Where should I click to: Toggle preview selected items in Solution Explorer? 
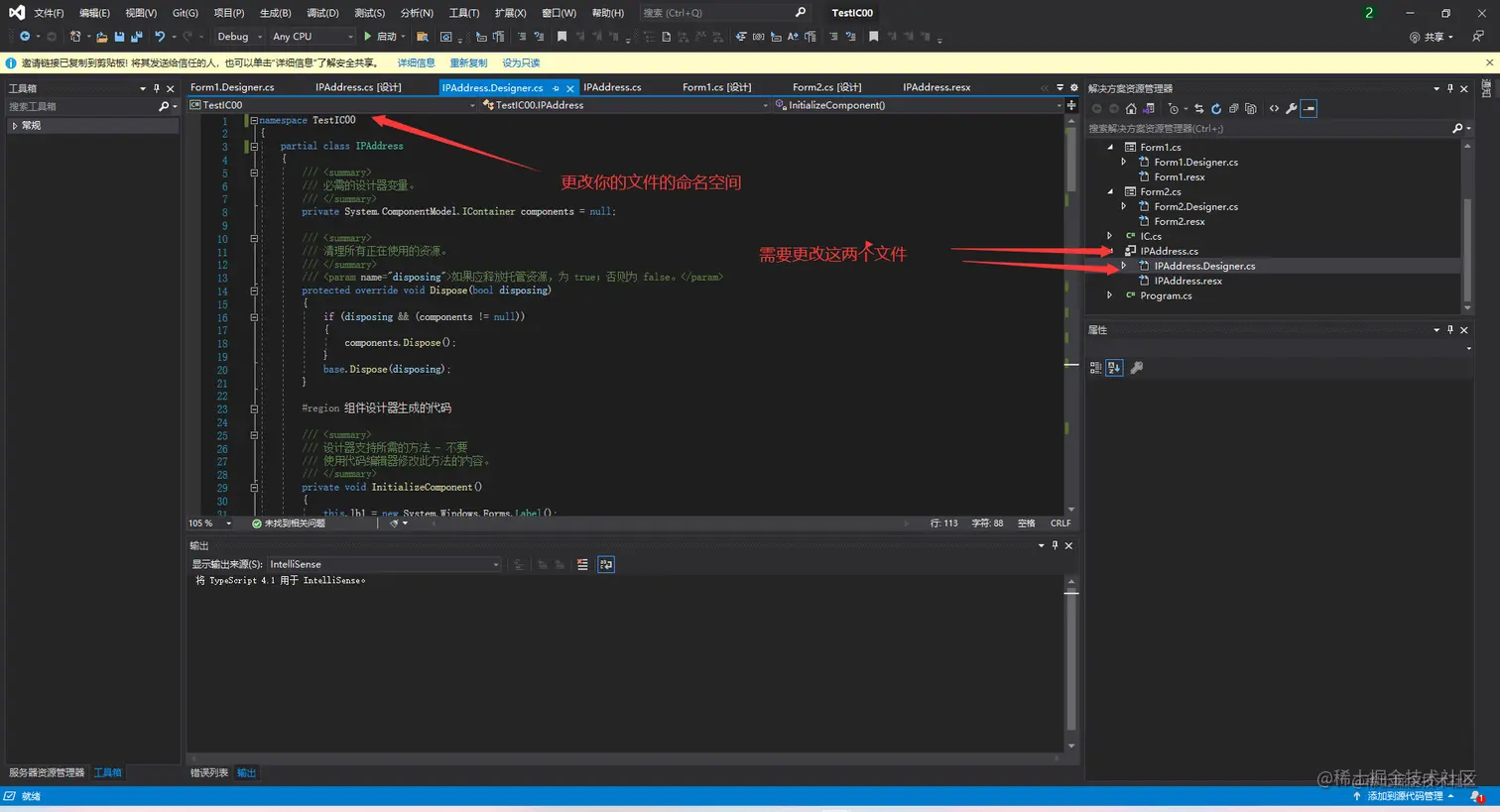coord(1310,108)
